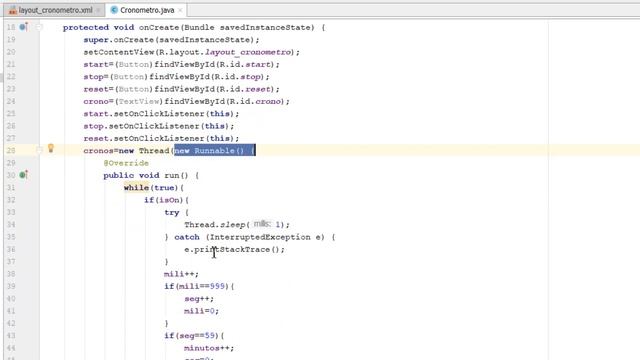Click the implements gutter icon beside run()
Image resolution: width=640 pixels, height=360 pixels.
click(24, 175)
